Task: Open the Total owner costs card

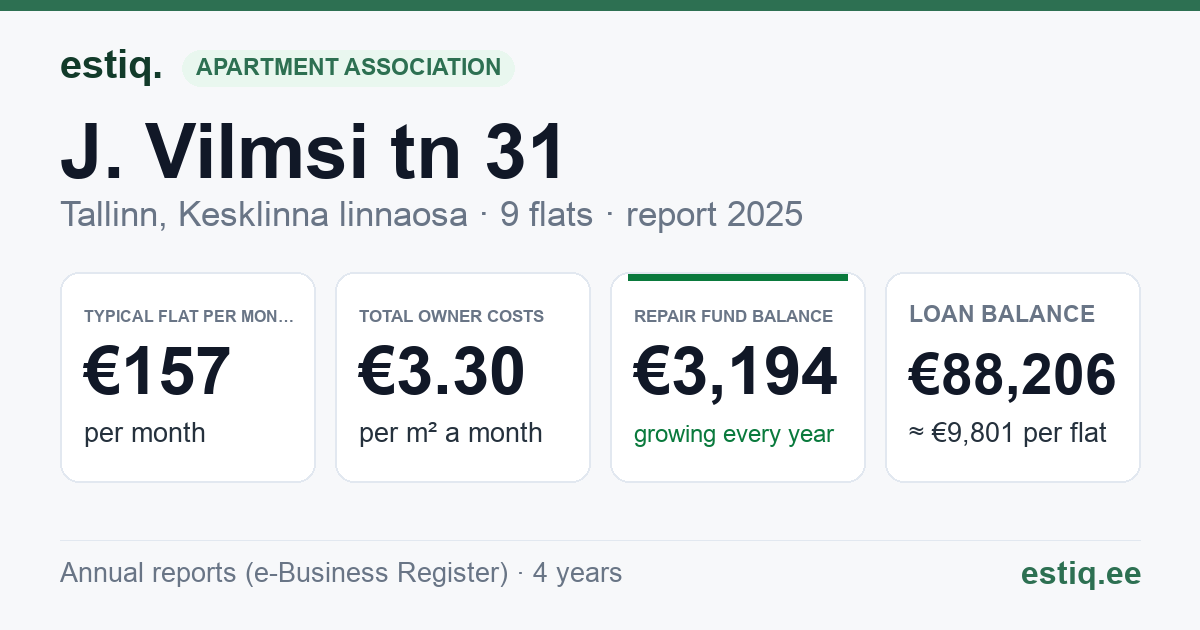Action: pyautogui.click(x=463, y=378)
